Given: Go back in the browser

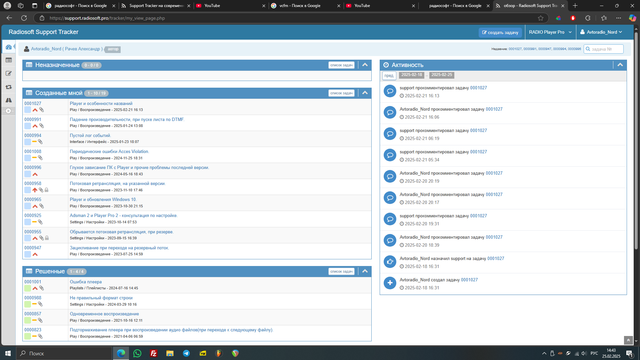Looking at the screenshot, I should pyautogui.click(x=9, y=18).
